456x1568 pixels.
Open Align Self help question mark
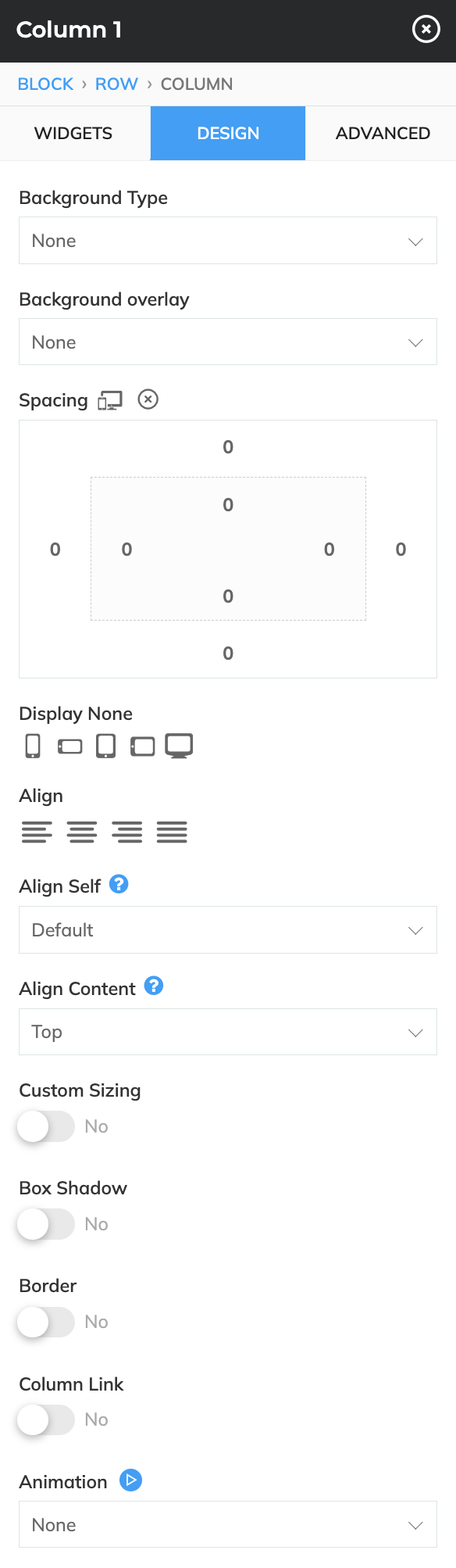119,884
